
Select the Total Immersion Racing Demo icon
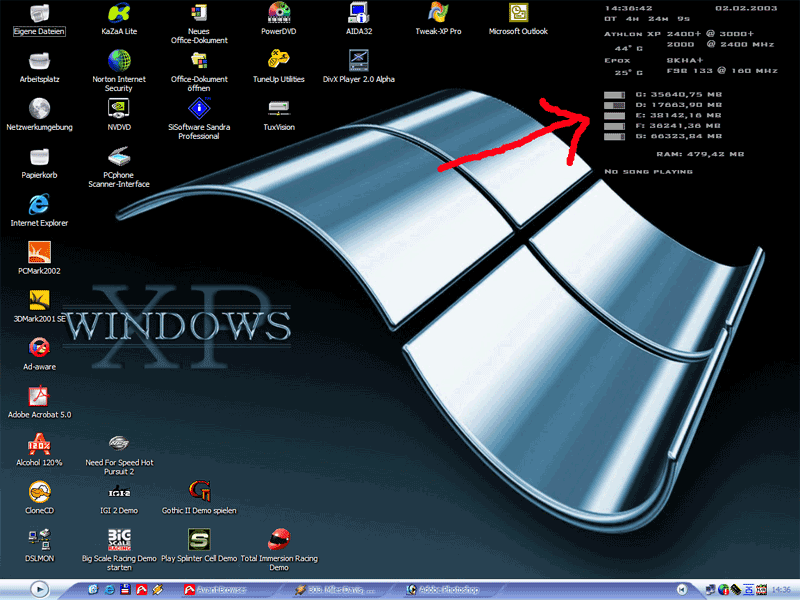click(x=279, y=550)
